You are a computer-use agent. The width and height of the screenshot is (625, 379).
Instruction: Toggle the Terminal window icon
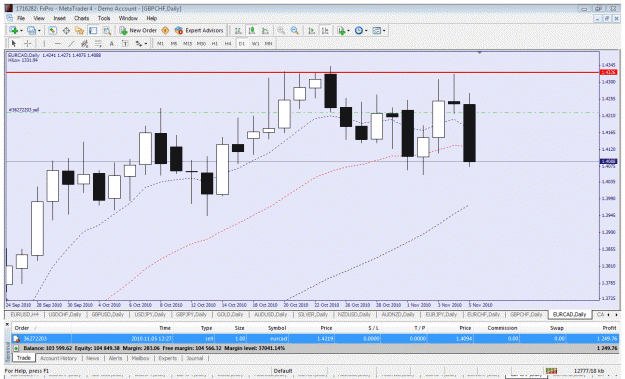pos(93,31)
